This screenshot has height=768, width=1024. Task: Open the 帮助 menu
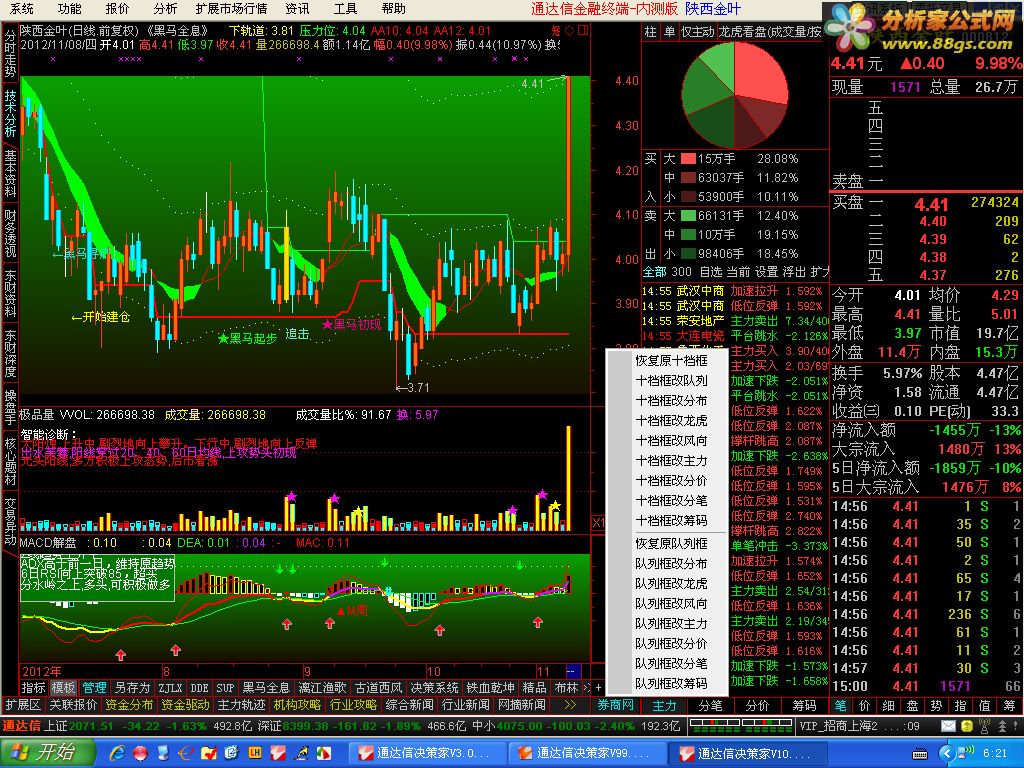click(x=393, y=8)
